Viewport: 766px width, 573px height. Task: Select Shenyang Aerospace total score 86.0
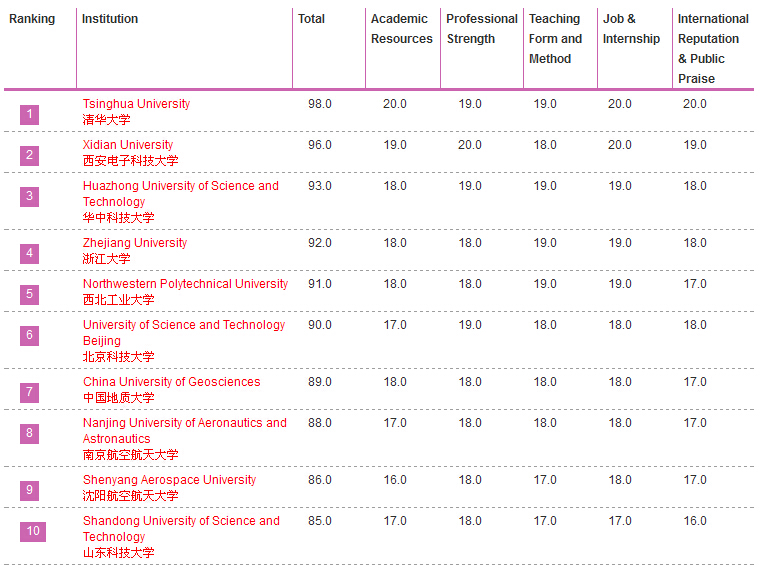click(x=320, y=480)
